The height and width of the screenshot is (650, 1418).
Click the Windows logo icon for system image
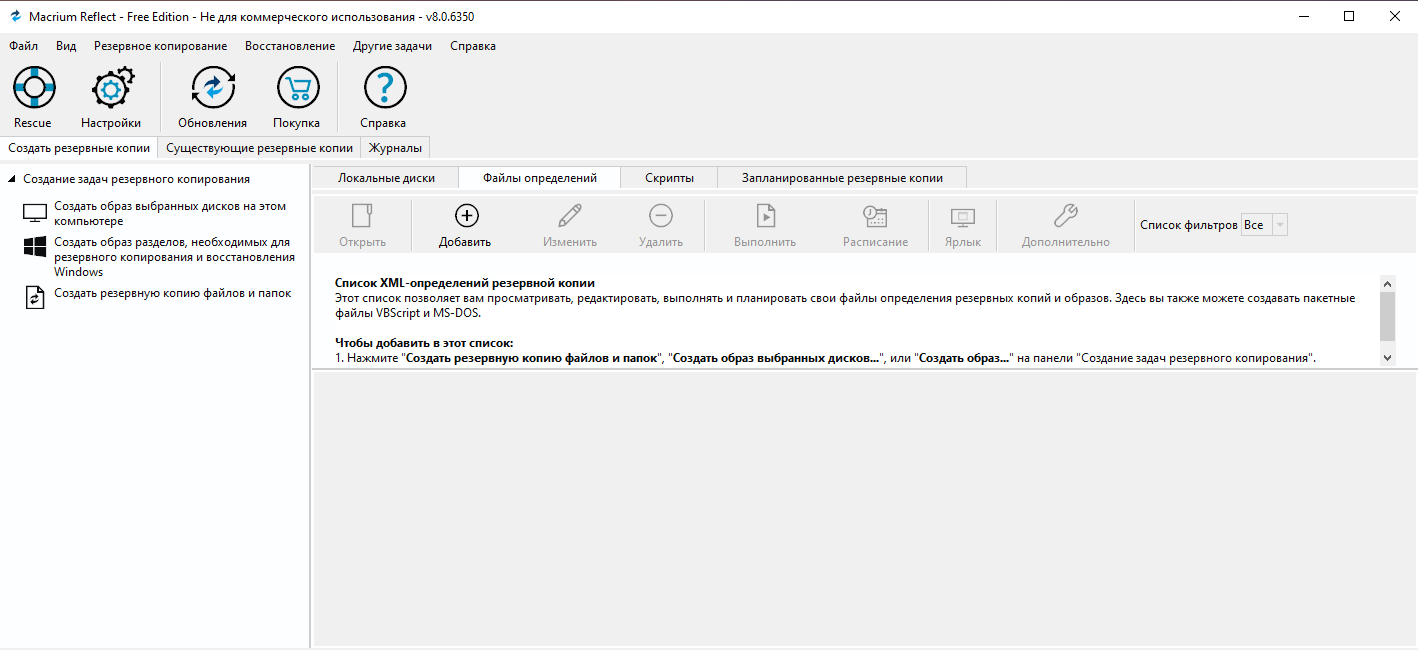click(x=35, y=247)
